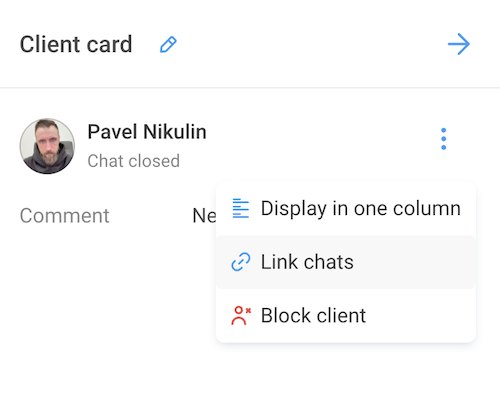Click the word client in the Block entry

tap(342, 315)
